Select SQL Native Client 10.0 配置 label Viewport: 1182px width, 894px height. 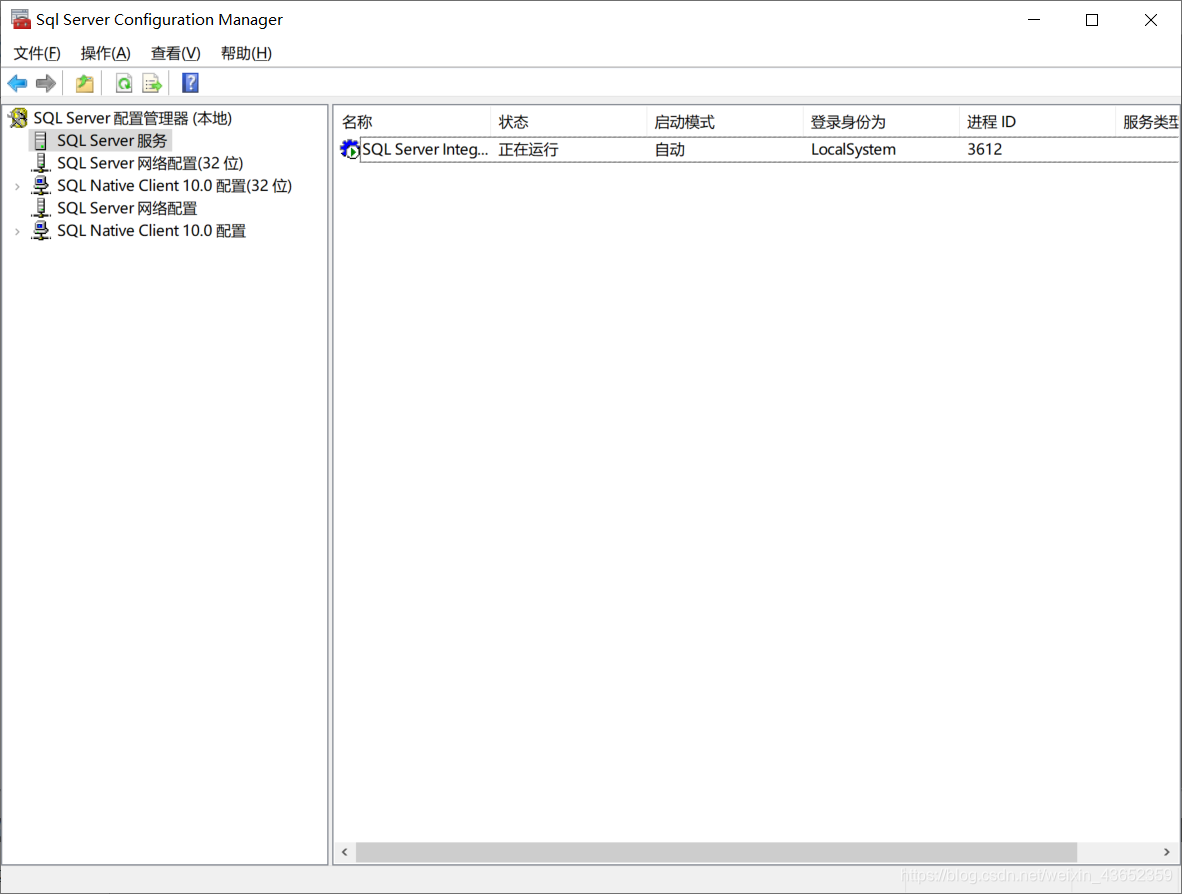click(x=152, y=231)
